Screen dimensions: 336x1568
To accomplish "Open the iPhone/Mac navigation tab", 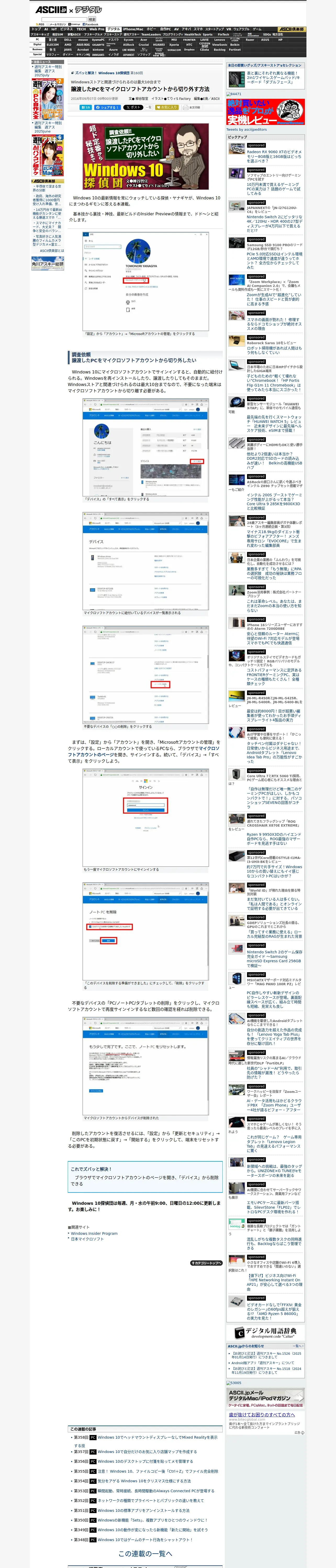I will pyautogui.click(x=133, y=29).
